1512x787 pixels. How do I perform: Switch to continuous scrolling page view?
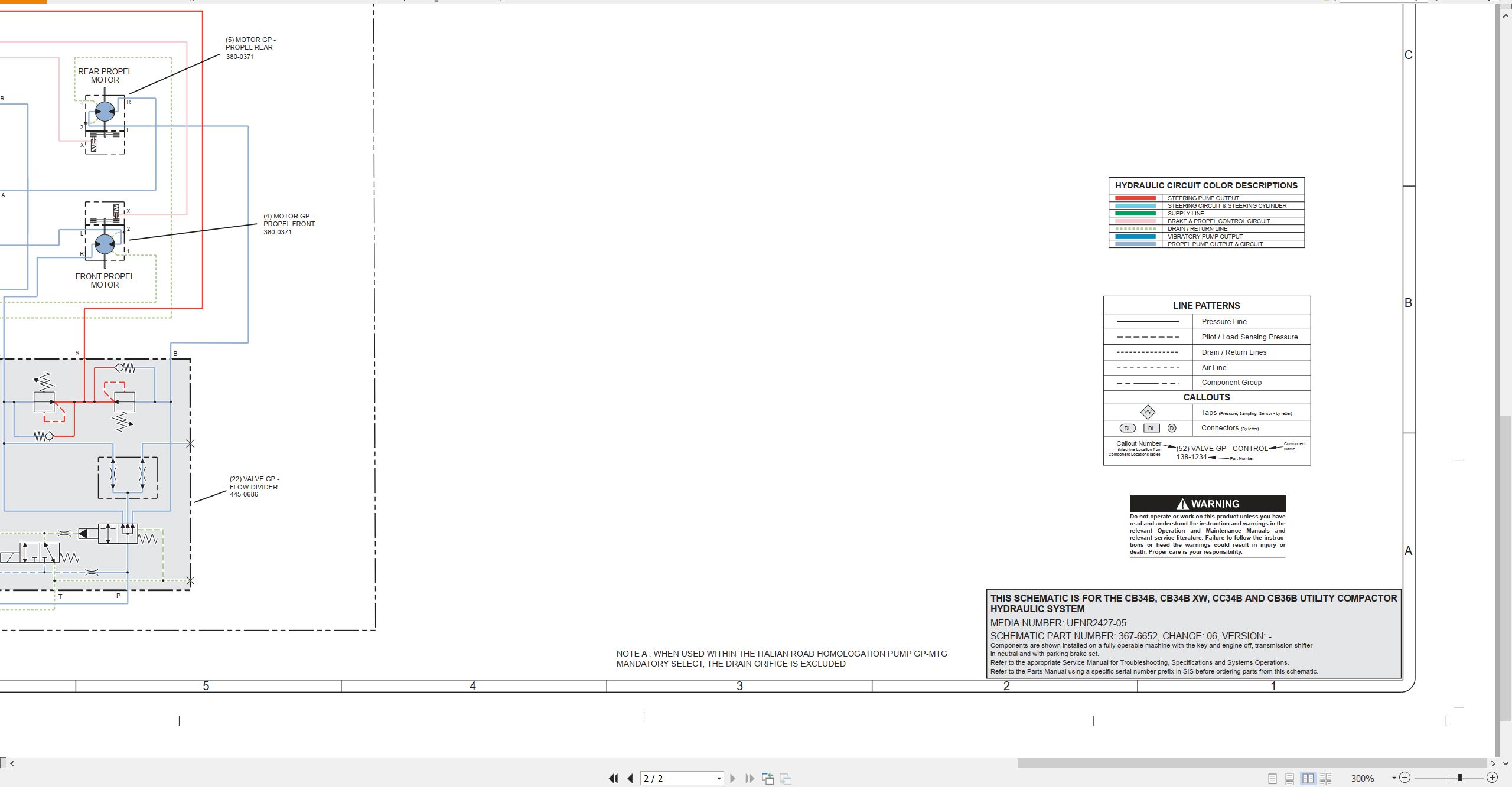pyautogui.click(x=1290, y=778)
